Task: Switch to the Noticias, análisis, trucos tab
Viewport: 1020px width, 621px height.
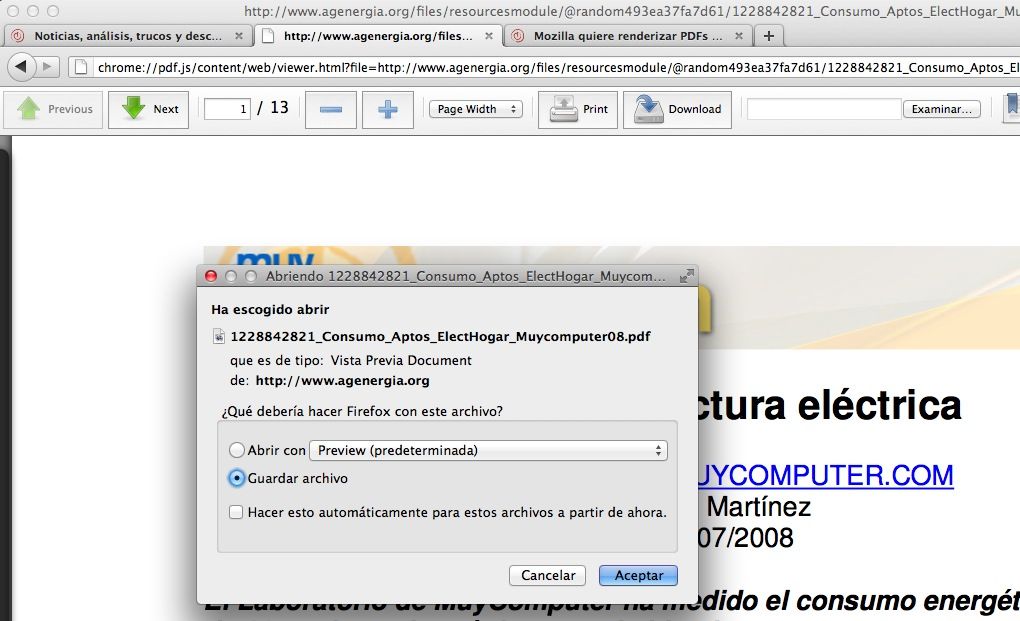Action: (127, 36)
